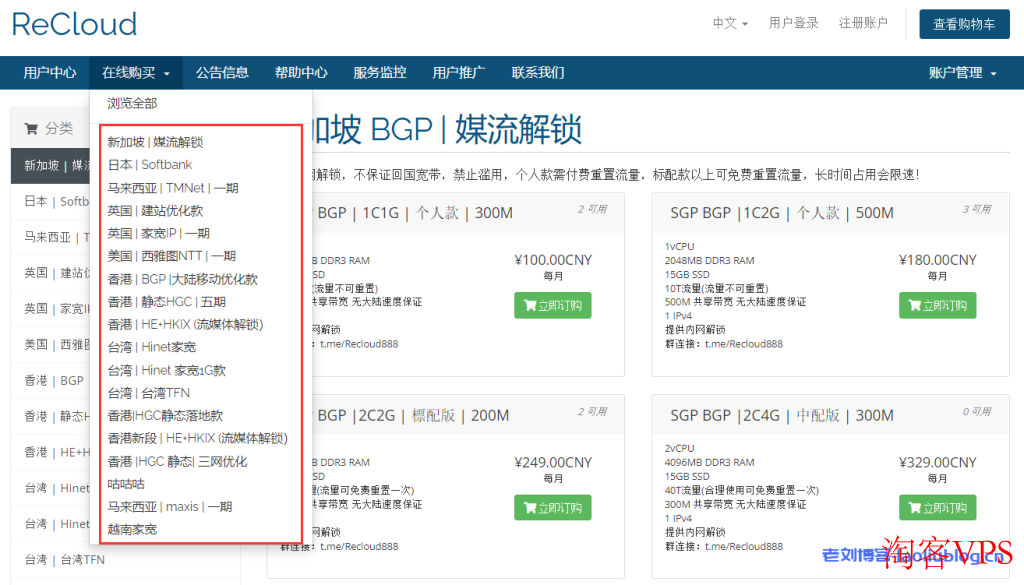1024x585 pixels.
Task: Open 用户推广 in the navigation bar
Action: pyautogui.click(x=458, y=72)
